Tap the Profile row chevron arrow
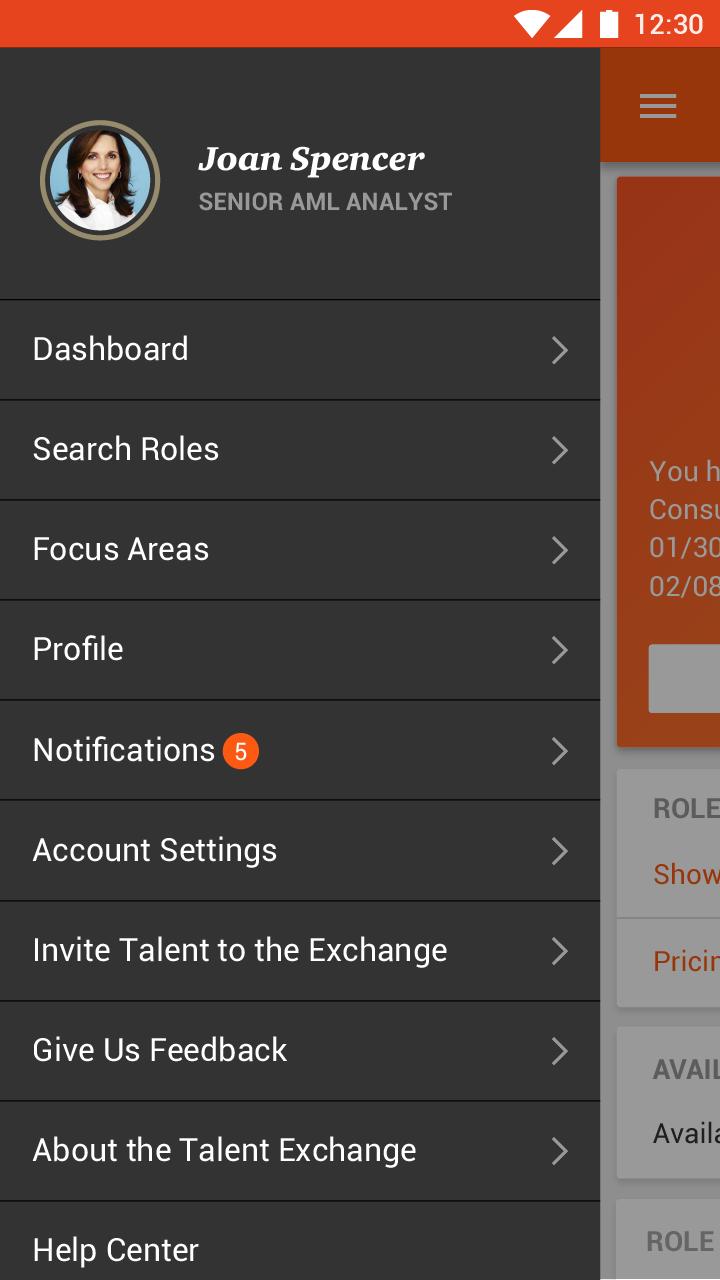This screenshot has height=1280, width=720. coord(560,650)
